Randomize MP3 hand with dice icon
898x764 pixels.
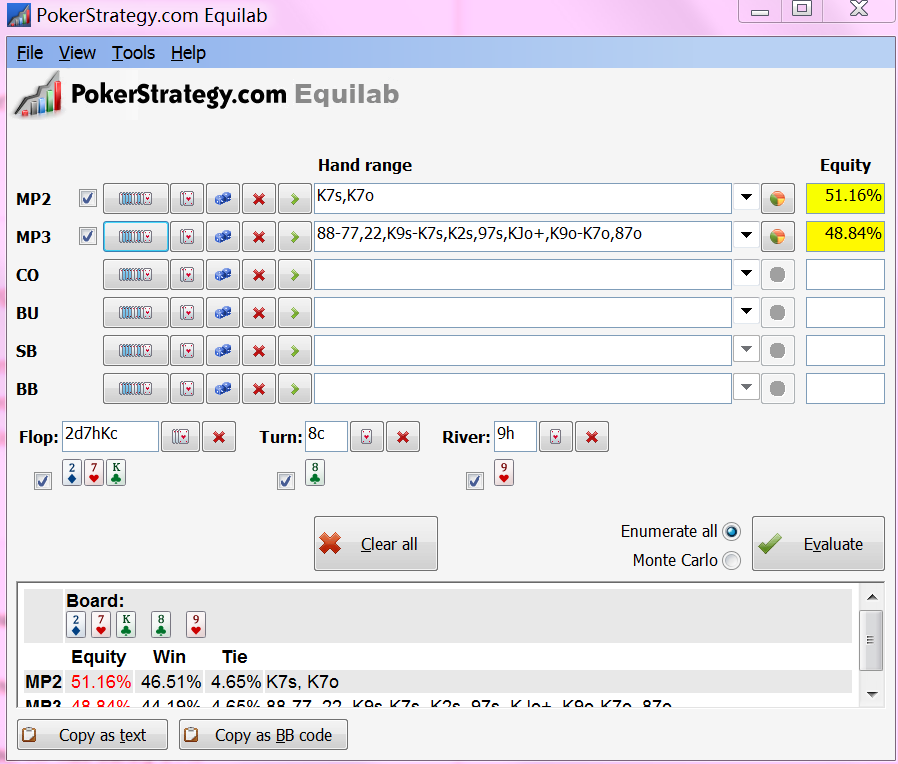[x=223, y=237]
